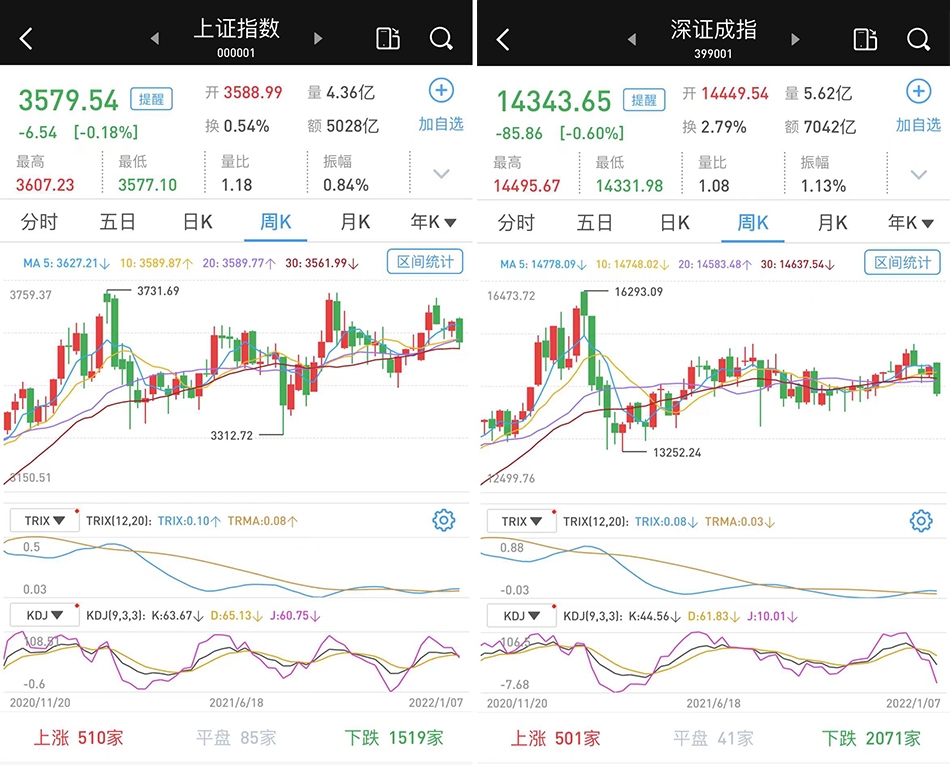Viewport: 950px width, 765px height.
Task: Tap TRMA:0.03 value on 深证成指
Action: [x=740, y=522]
